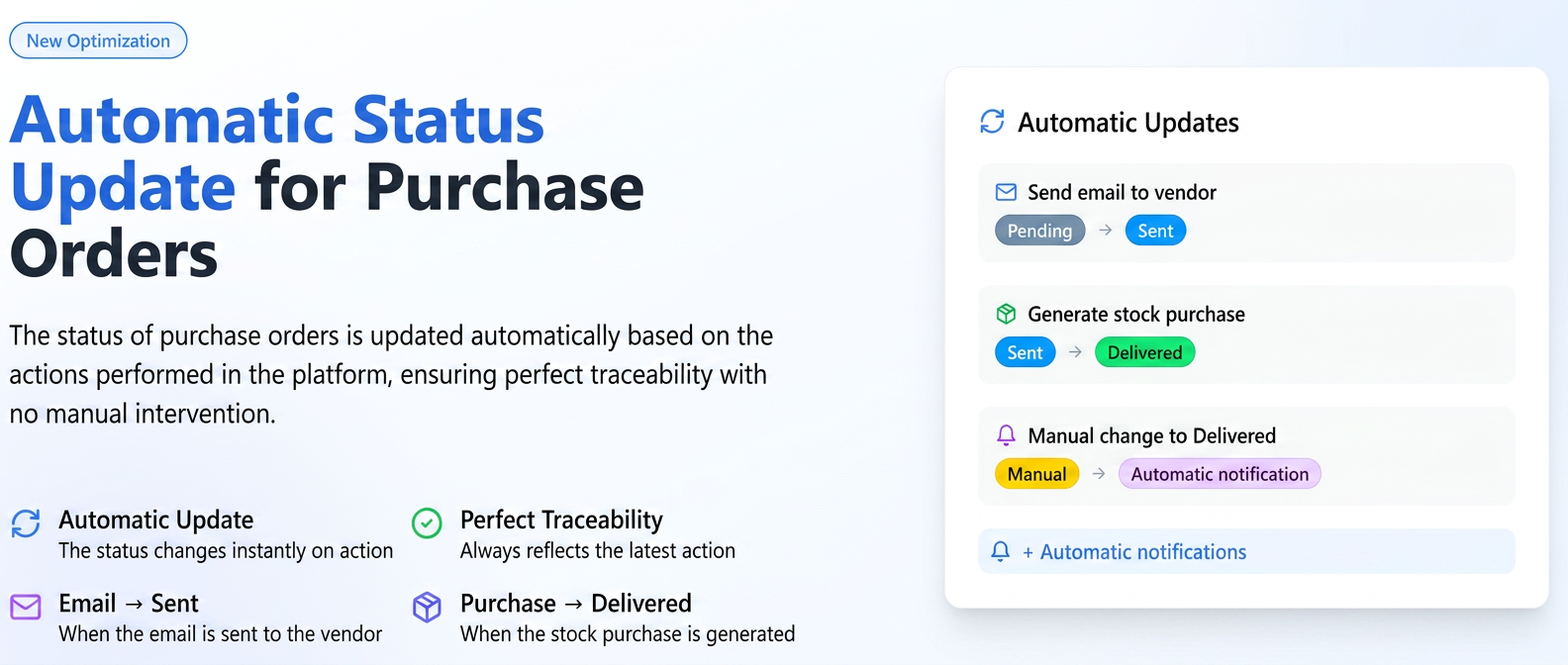Select the New Optimization badge
Viewport: 1568px width, 665px height.
(98, 41)
